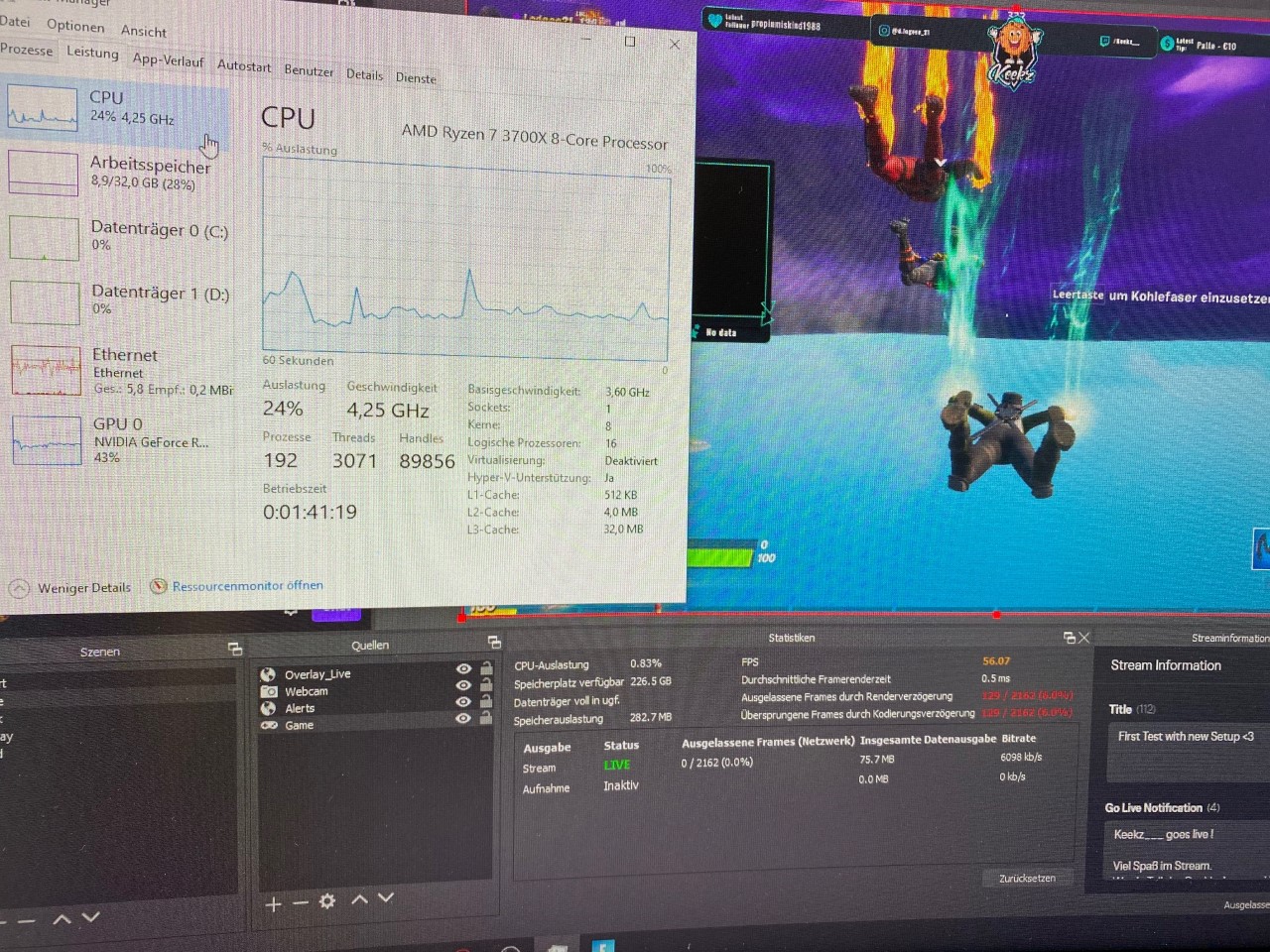
Task: Open the Ansicht menu in Task Manager
Action: point(144,31)
